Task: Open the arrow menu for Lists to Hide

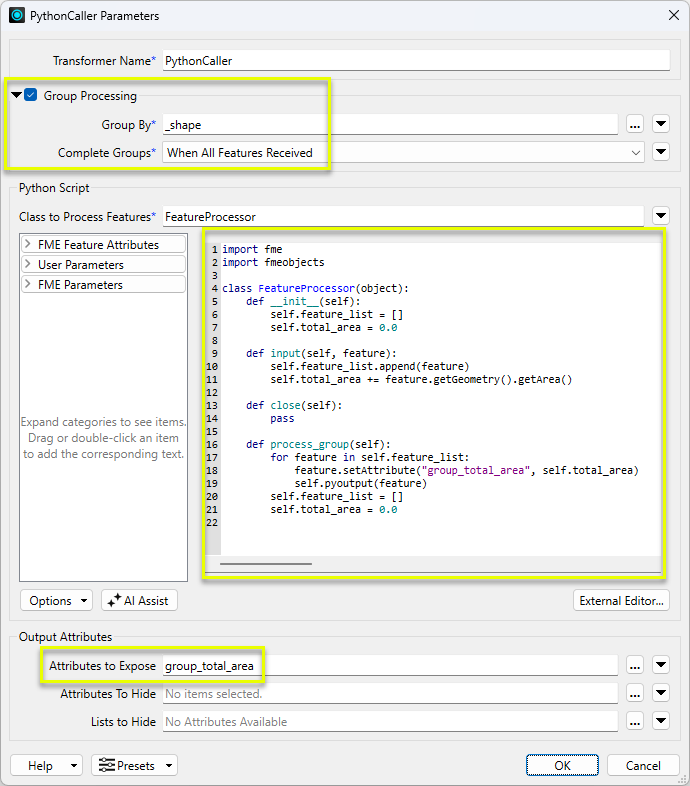Action: (661, 722)
